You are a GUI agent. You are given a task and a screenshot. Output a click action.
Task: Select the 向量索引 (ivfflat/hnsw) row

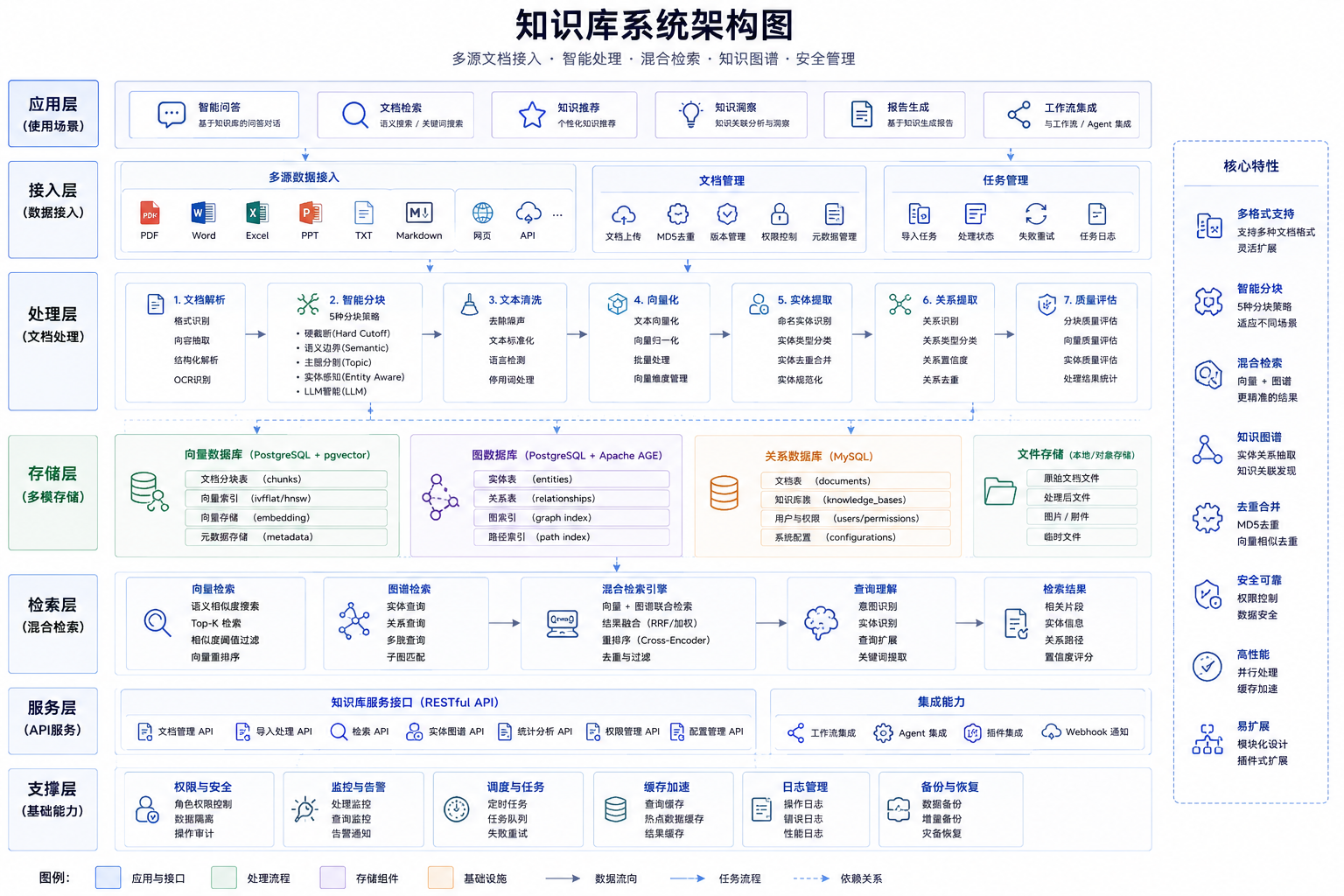(286, 499)
